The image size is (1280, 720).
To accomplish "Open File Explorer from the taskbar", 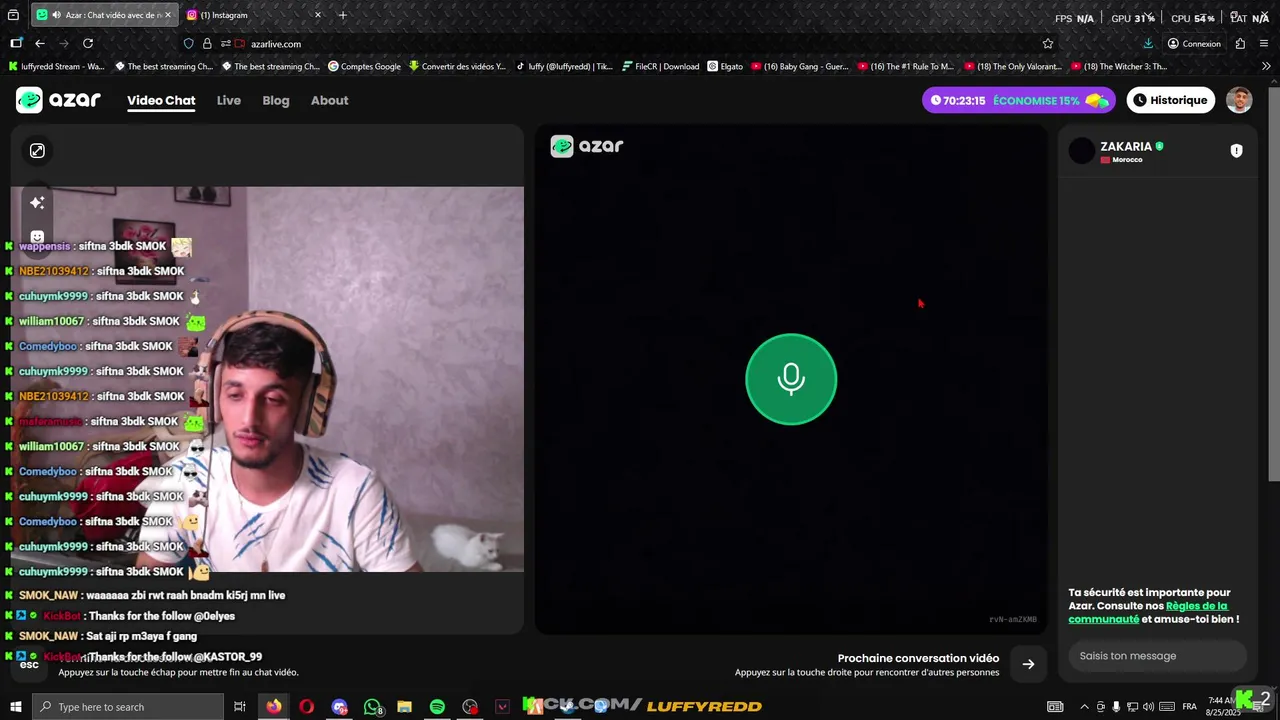I will click(x=404, y=707).
